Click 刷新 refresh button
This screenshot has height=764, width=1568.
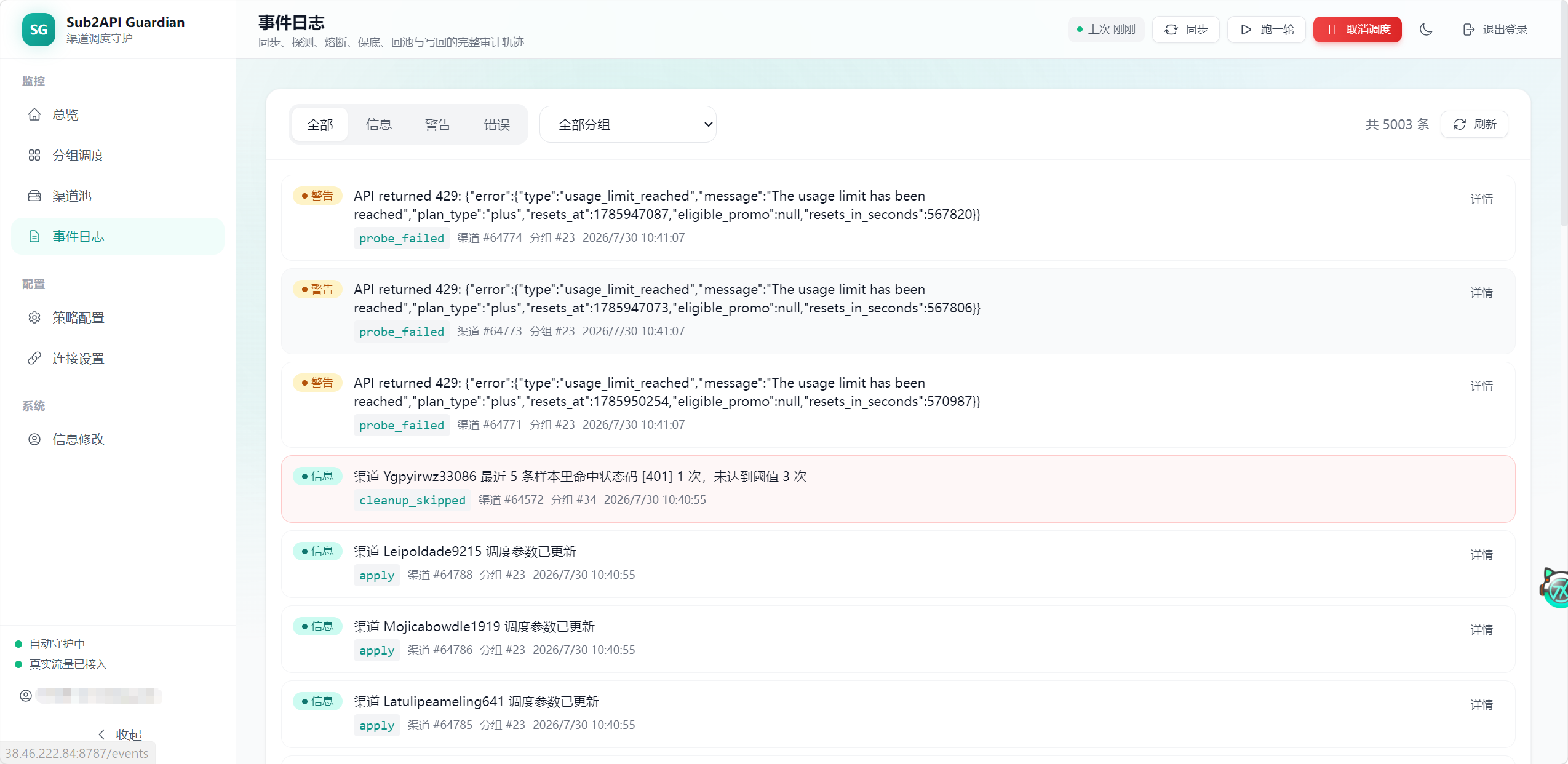(1474, 124)
